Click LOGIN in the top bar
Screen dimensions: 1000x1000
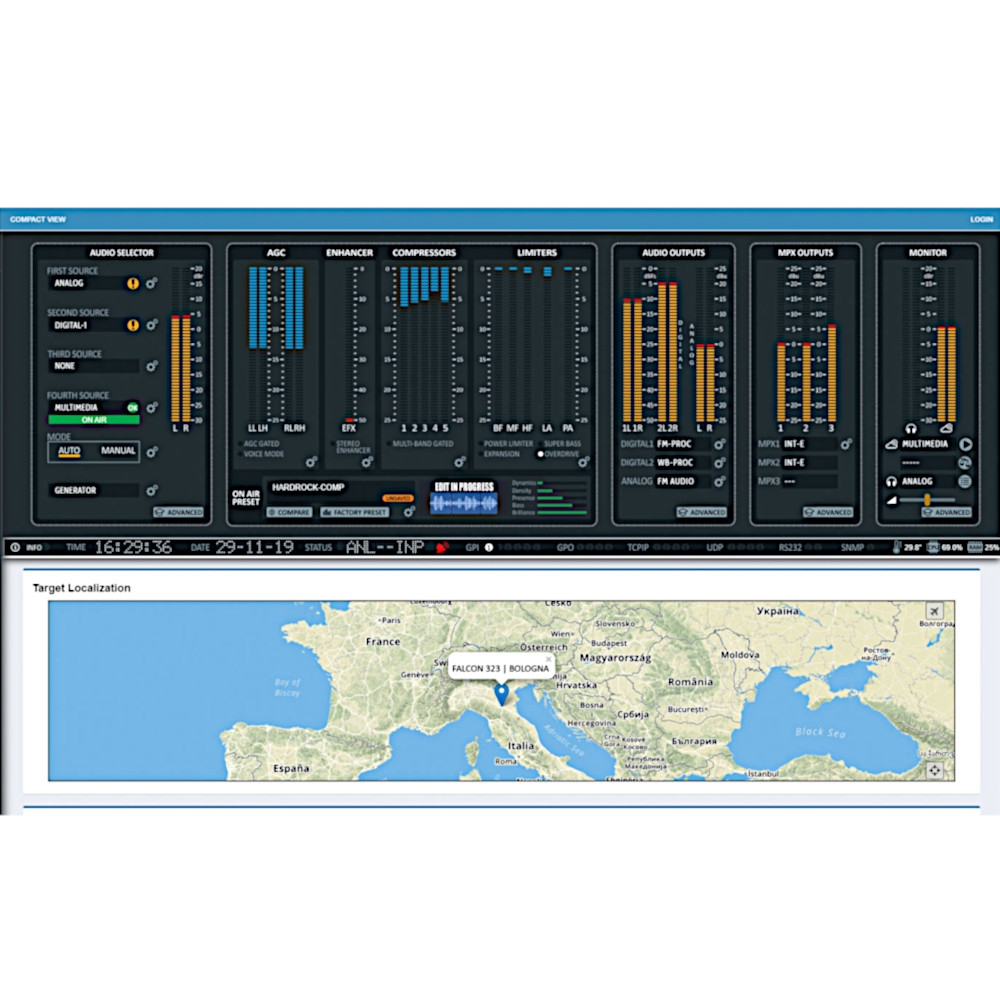(x=980, y=219)
